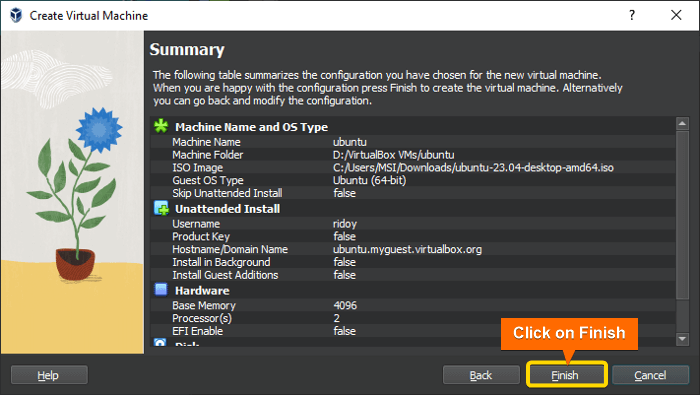Select the Unattended Install section header
Image resolution: width=700 pixels, height=395 pixels.
[227, 209]
